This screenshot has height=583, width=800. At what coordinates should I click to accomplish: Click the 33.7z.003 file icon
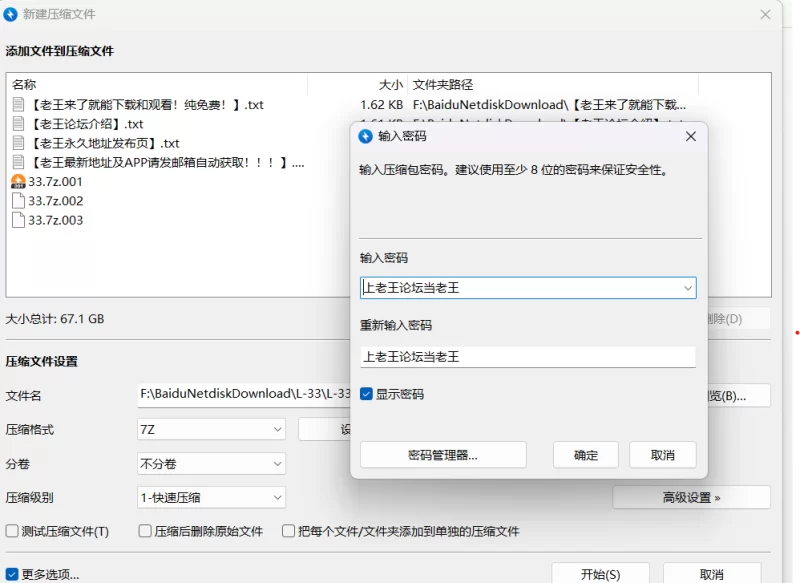coord(18,220)
